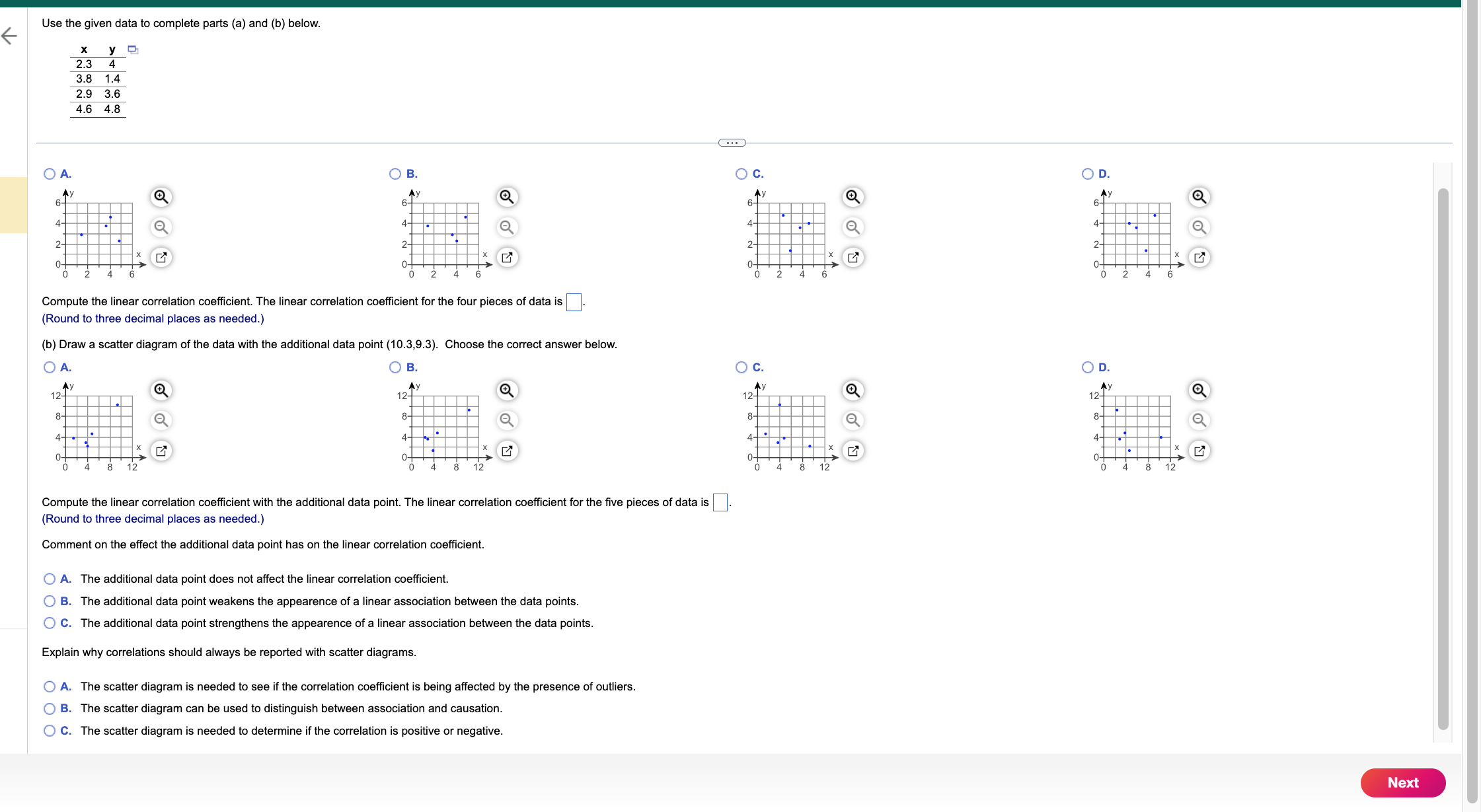This screenshot has width=1481, height=812.
Task: Open part (b) graph C in a new window
Action: [853, 451]
